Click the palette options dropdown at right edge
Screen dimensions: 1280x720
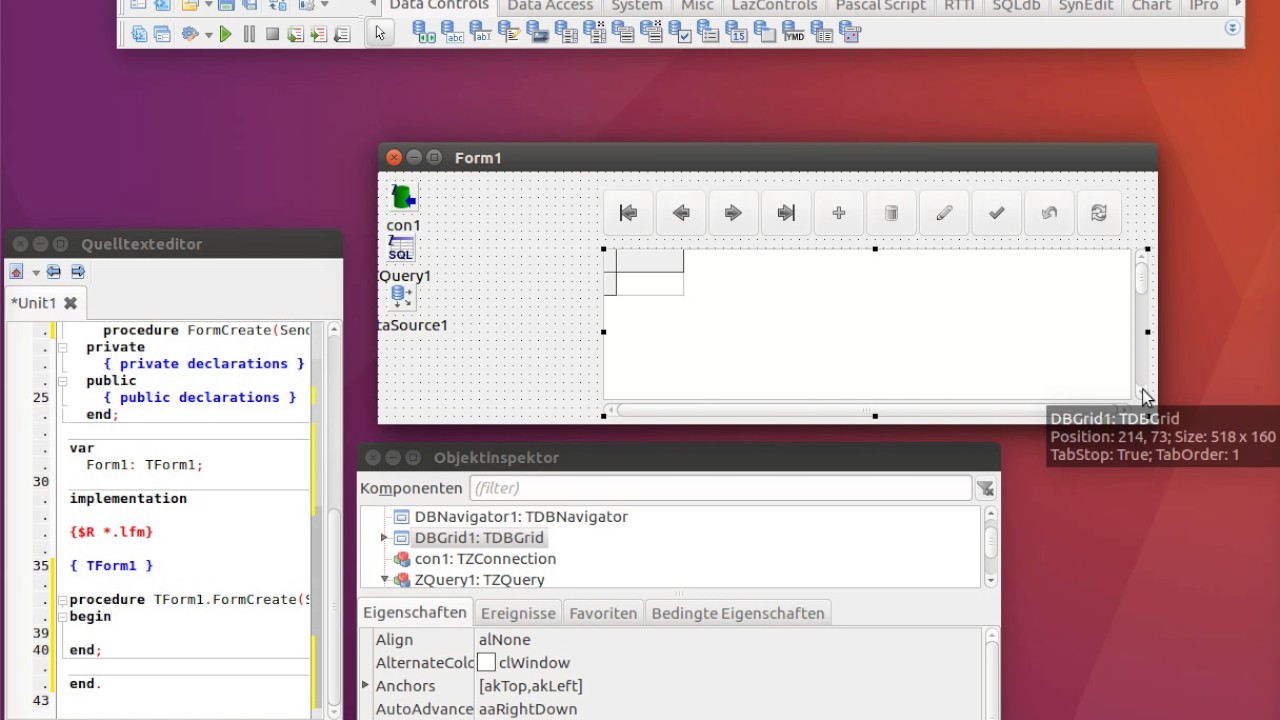(1232, 29)
